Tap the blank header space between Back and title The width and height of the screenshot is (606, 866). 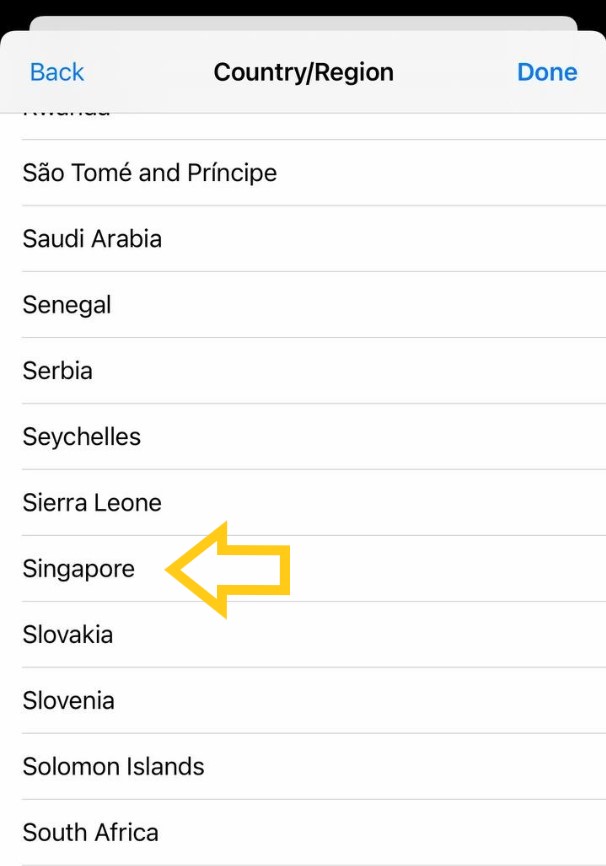click(148, 72)
